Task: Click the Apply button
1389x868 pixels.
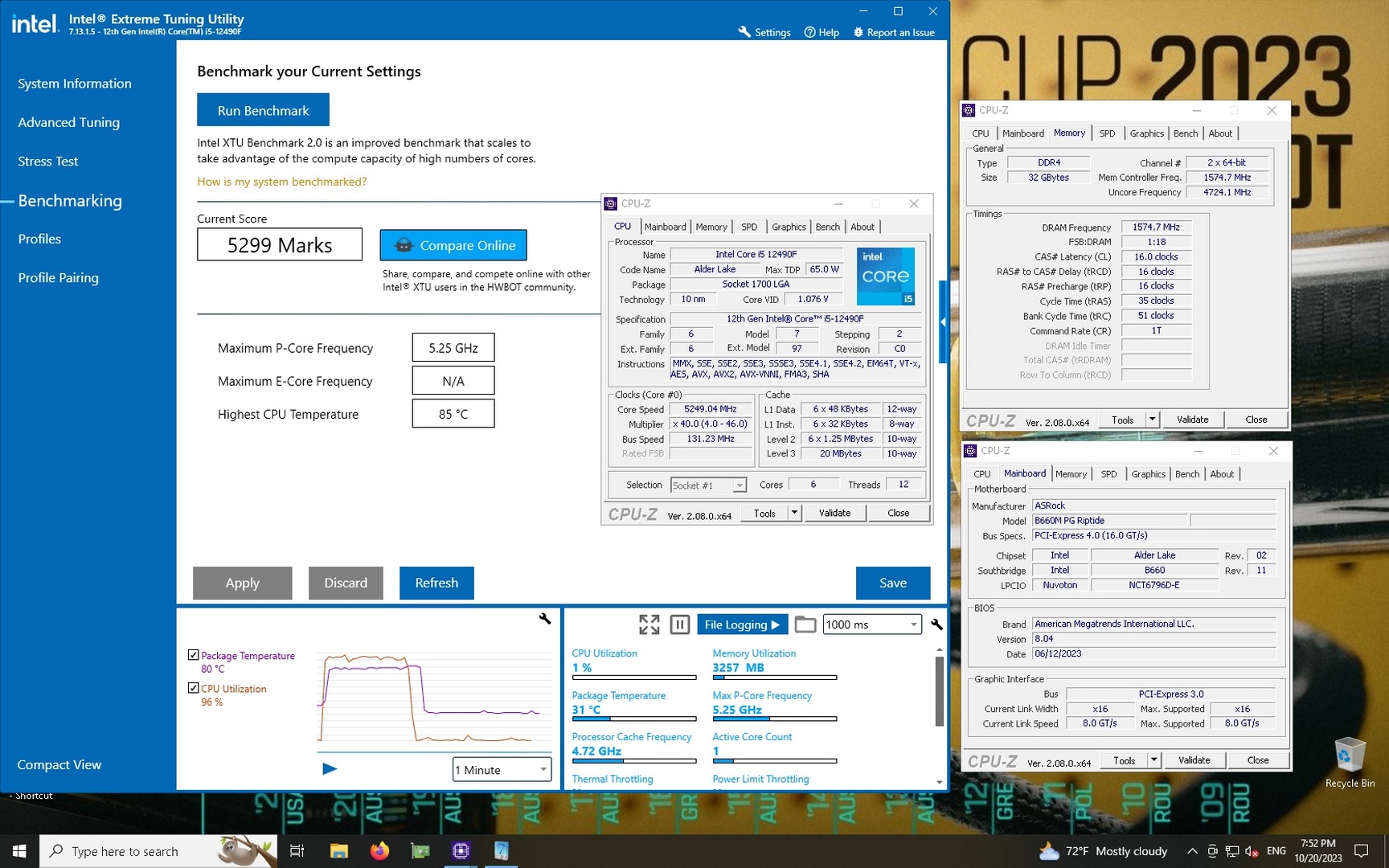Action: 242,583
